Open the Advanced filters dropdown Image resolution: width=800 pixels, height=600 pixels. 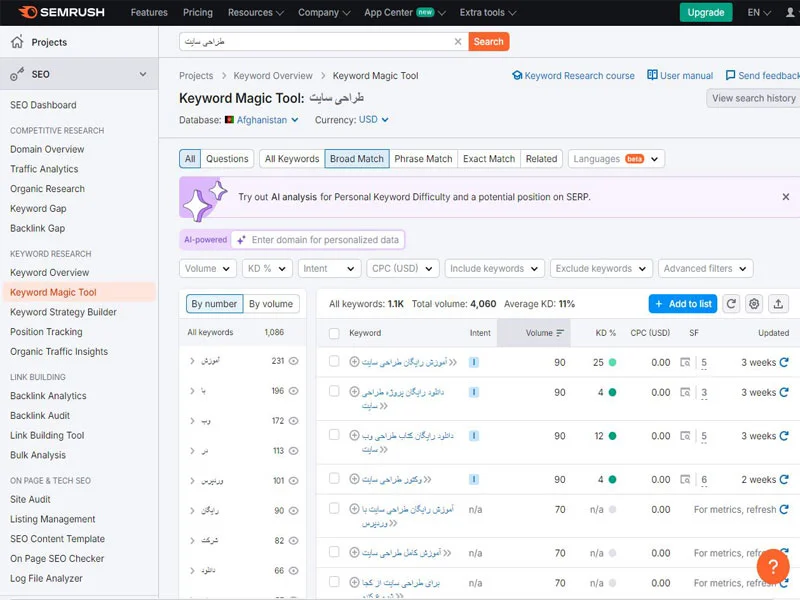click(x=706, y=269)
